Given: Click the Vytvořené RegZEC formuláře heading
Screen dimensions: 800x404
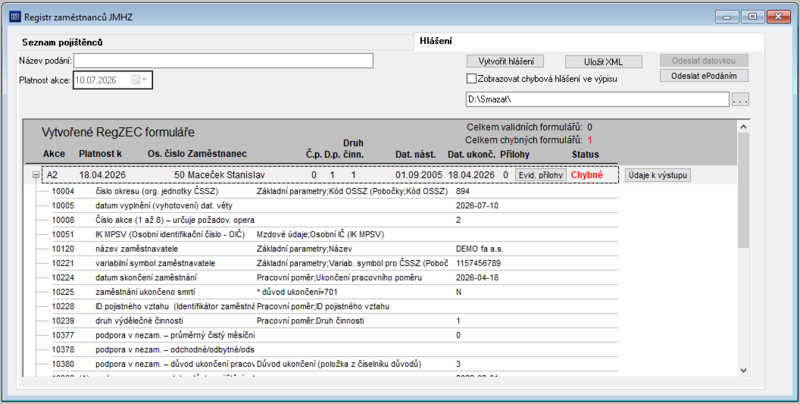Looking at the screenshot, I should (x=118, y=133).
